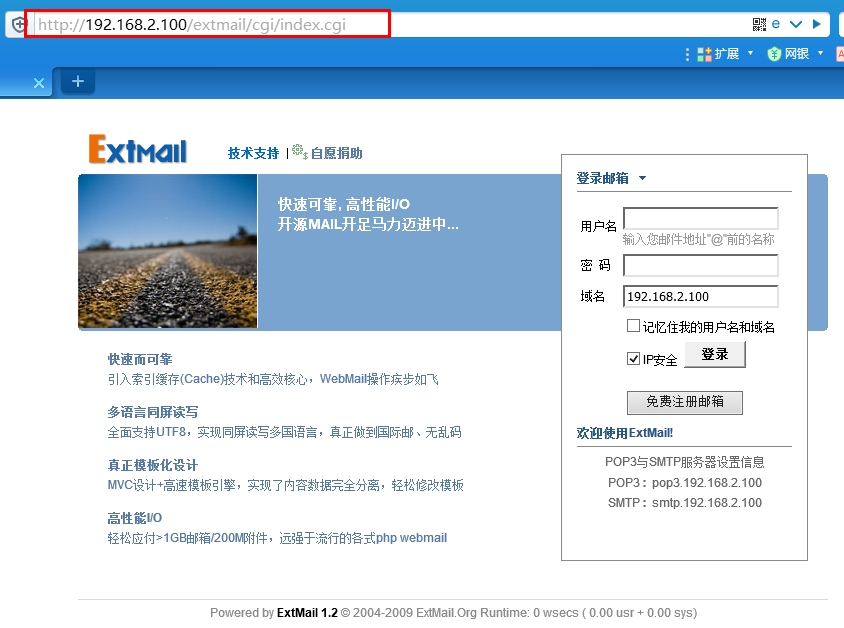Click the 网银 shield icon

point(774,54)
